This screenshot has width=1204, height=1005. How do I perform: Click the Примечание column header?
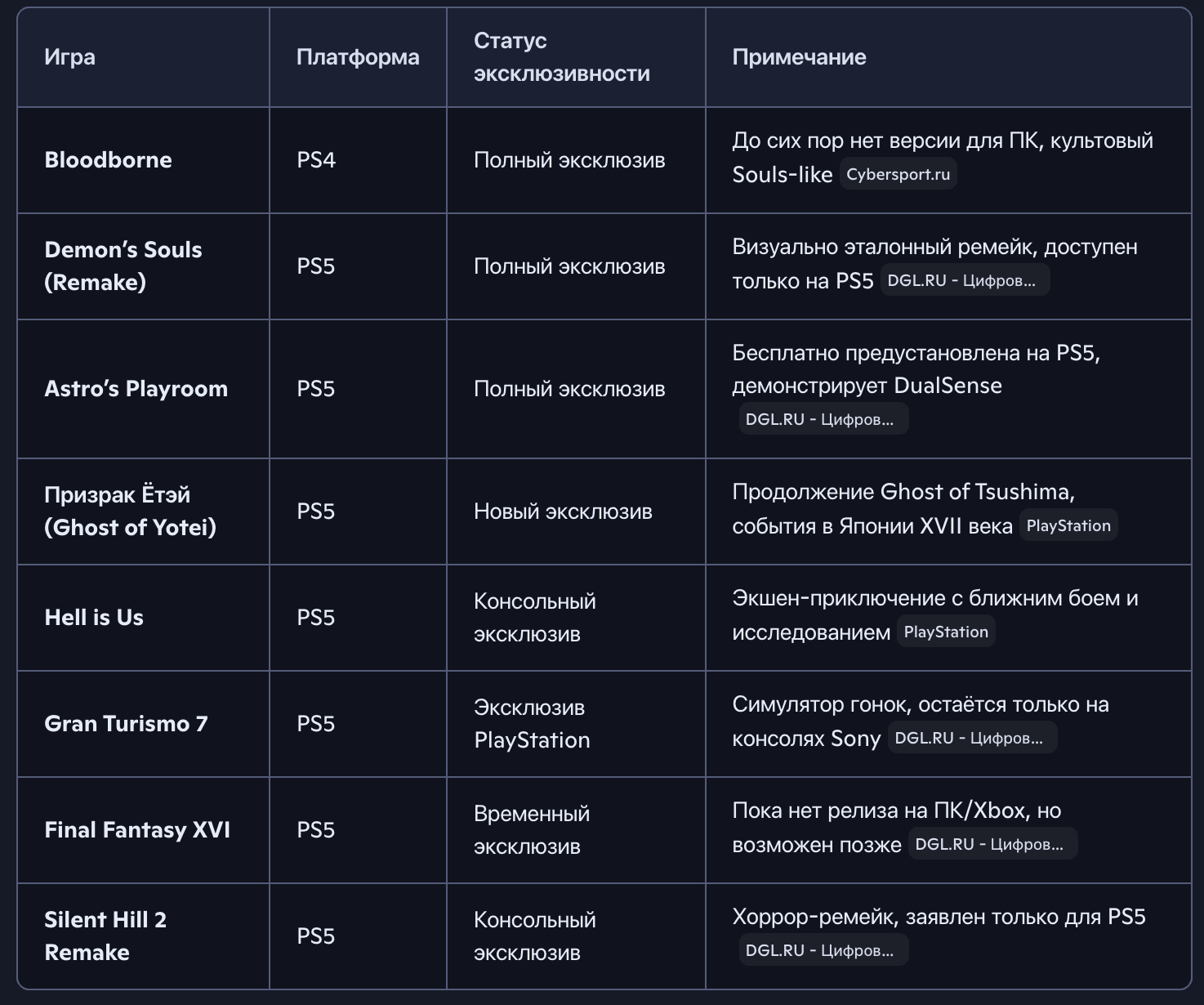point(799,57)
